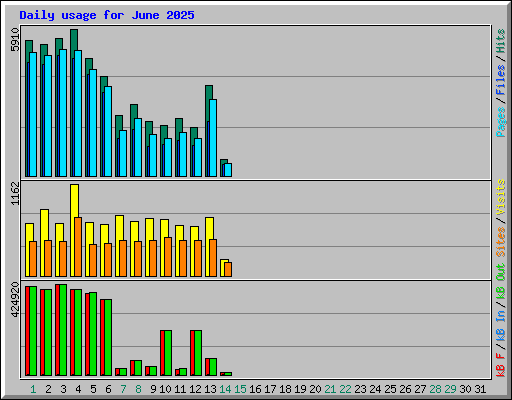
Task: Select day 10 on the x-axis
Action: tap(165, 389)
